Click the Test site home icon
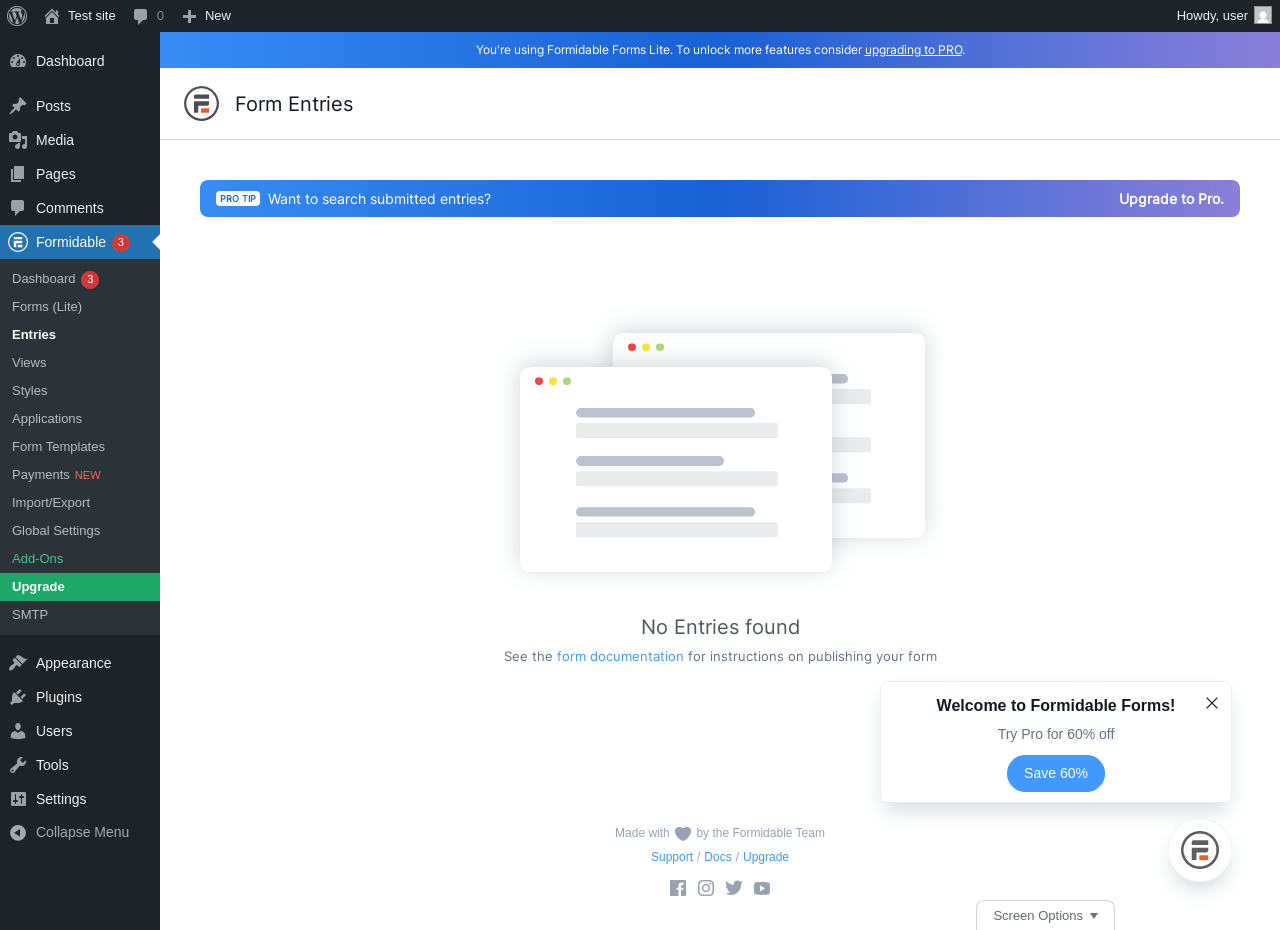Image resolution: width=1280 pixels, height=930 pixels. click(52, 16)
